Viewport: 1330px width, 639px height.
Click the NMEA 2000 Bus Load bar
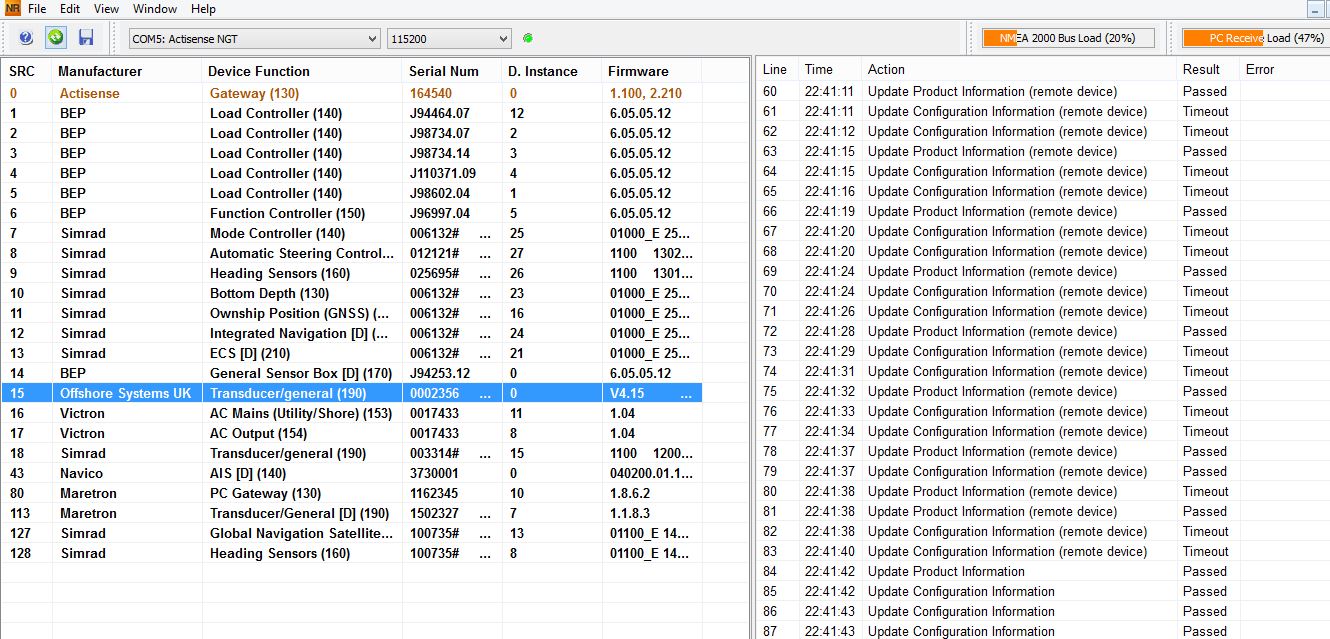1068,38
